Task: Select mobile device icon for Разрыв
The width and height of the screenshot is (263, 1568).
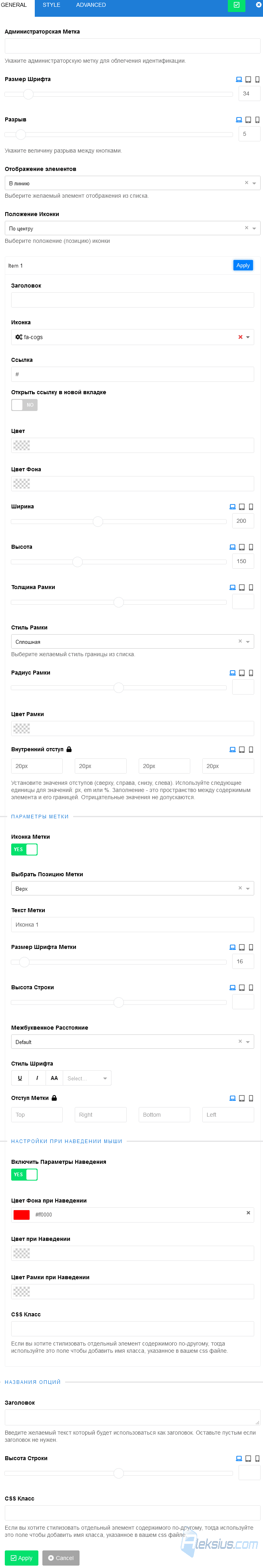Action: pyautogui.click(x=257, y=119)
